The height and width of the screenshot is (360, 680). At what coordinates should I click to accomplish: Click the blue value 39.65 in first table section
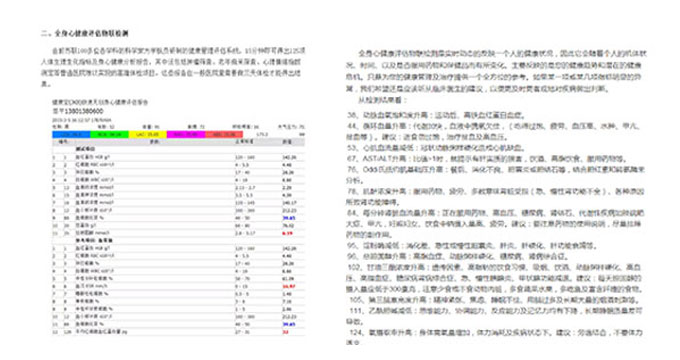click(x=288, y=218)
